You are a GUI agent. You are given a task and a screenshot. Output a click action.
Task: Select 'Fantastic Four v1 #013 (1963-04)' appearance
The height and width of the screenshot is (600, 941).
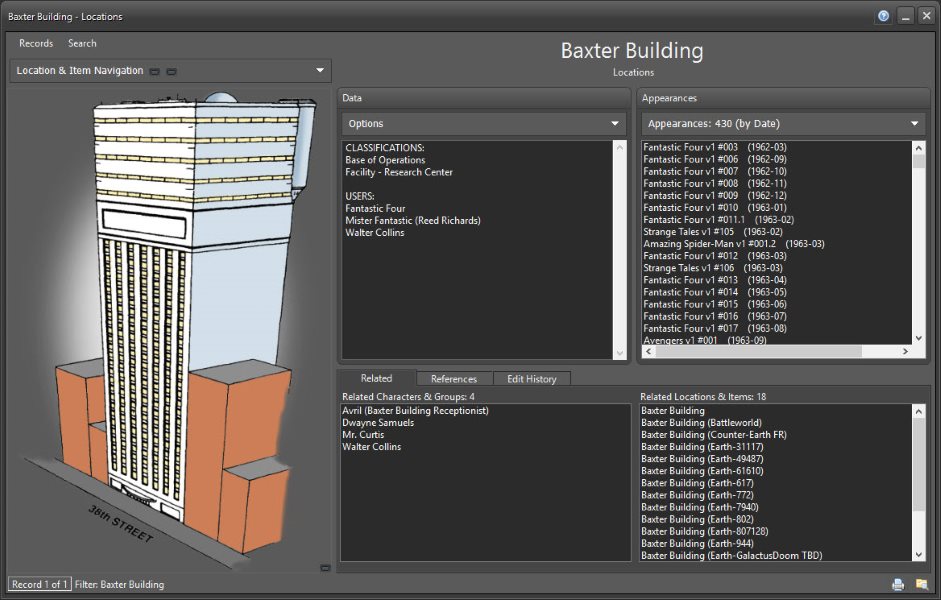tap(715, 280)
